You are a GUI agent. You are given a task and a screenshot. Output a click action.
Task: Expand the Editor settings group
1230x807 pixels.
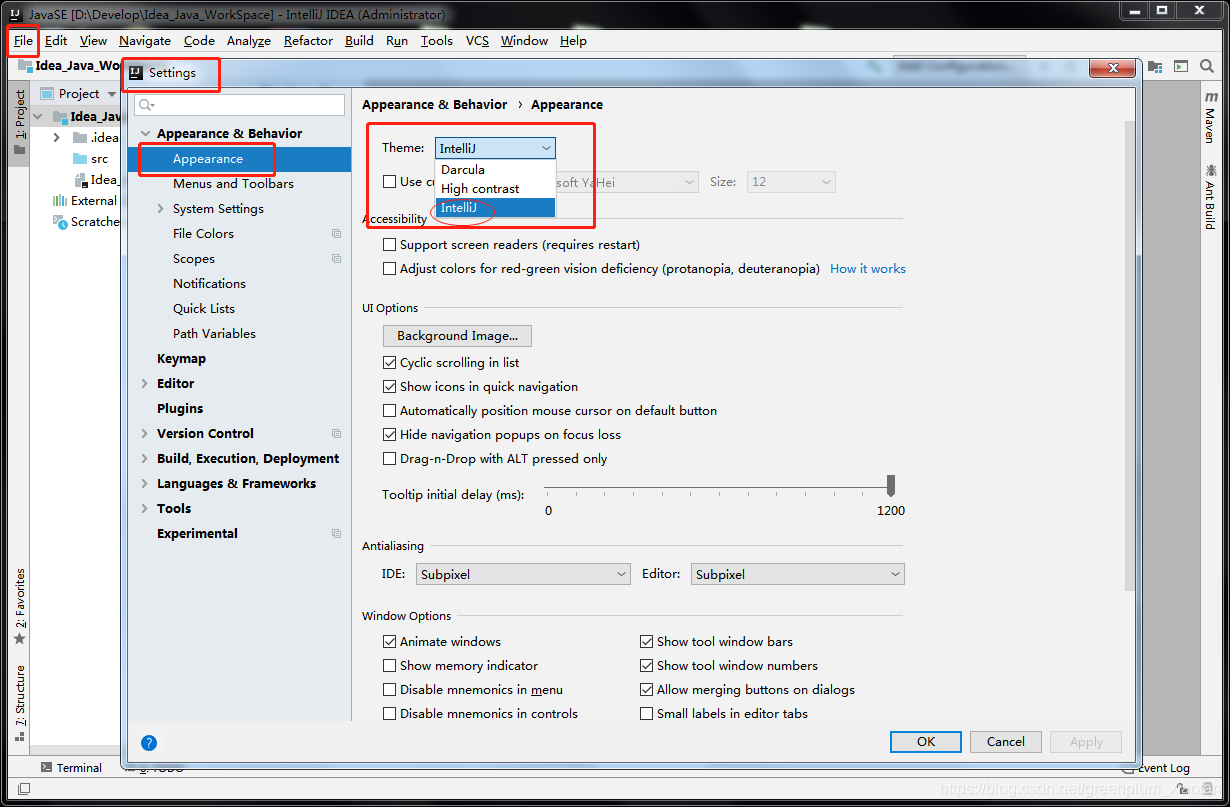(x=146, y=384)
